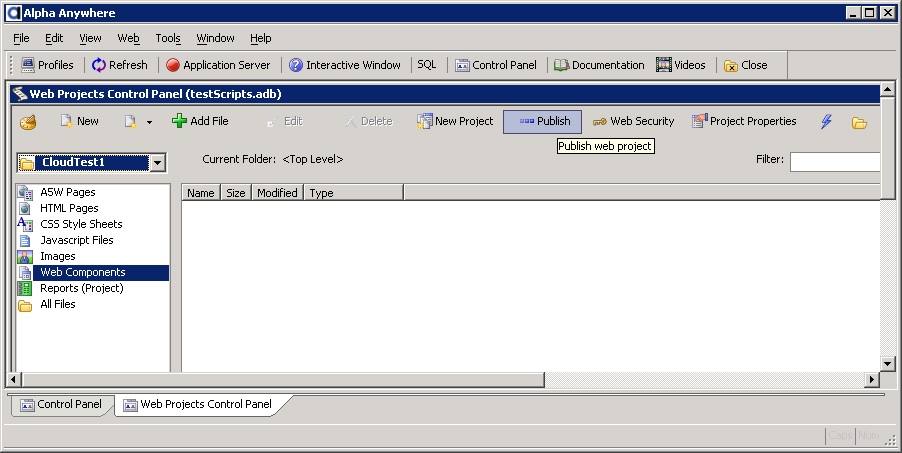Click the page icon beside the dropdown arrow
Viewport: 902px width, 453px height.
[x=131, y=121]
